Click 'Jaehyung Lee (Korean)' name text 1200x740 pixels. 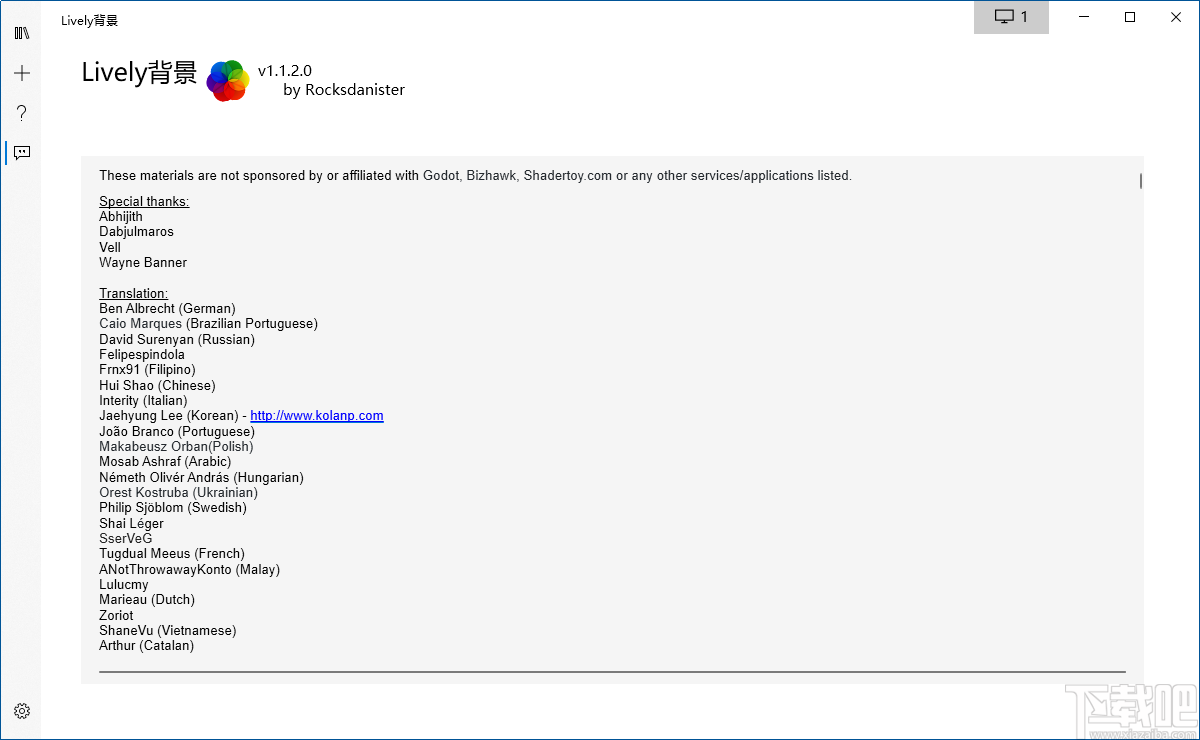click(169, 416)
